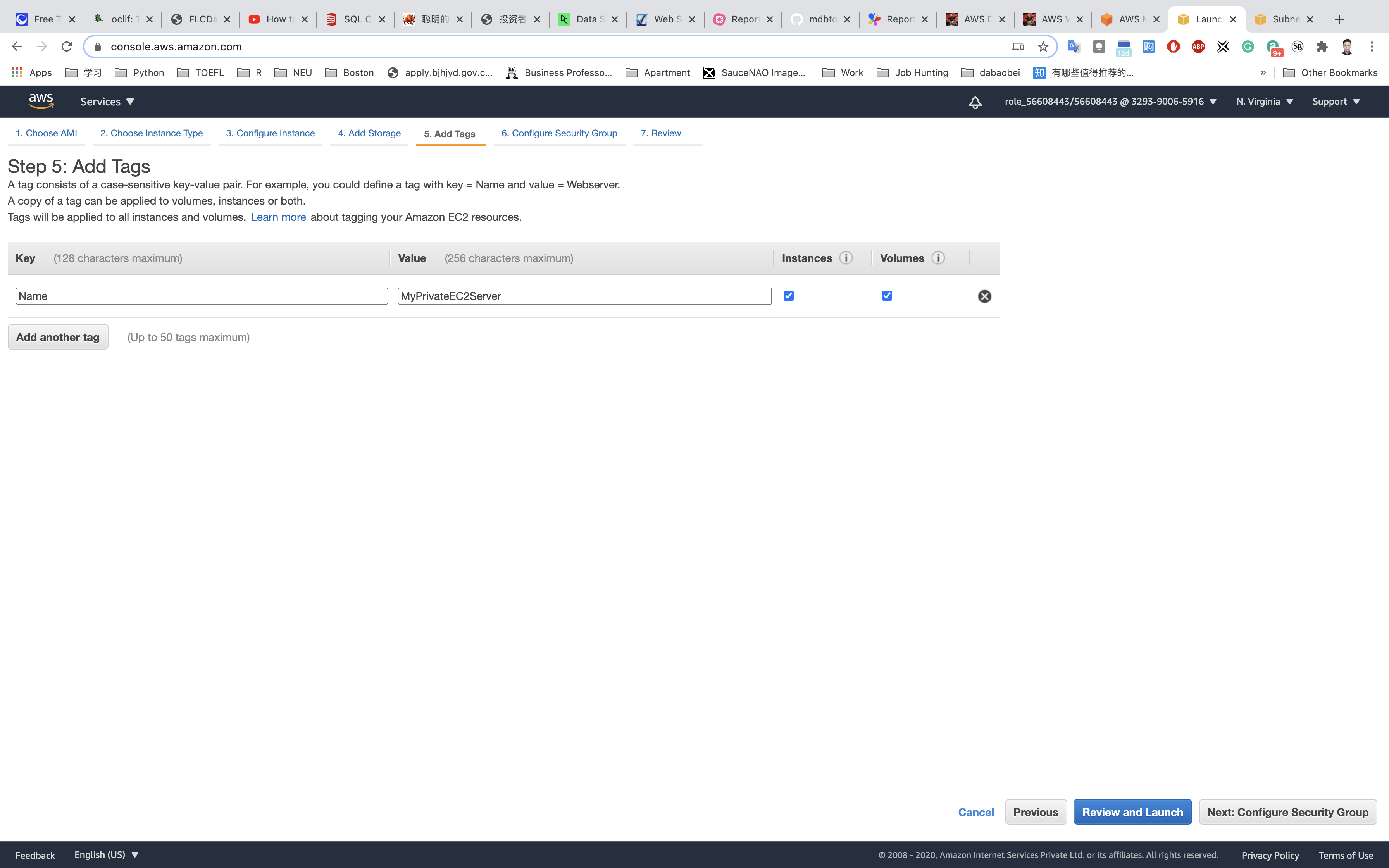
Task: Bookmark page with star icon
Action: (x=1043, y=46)
